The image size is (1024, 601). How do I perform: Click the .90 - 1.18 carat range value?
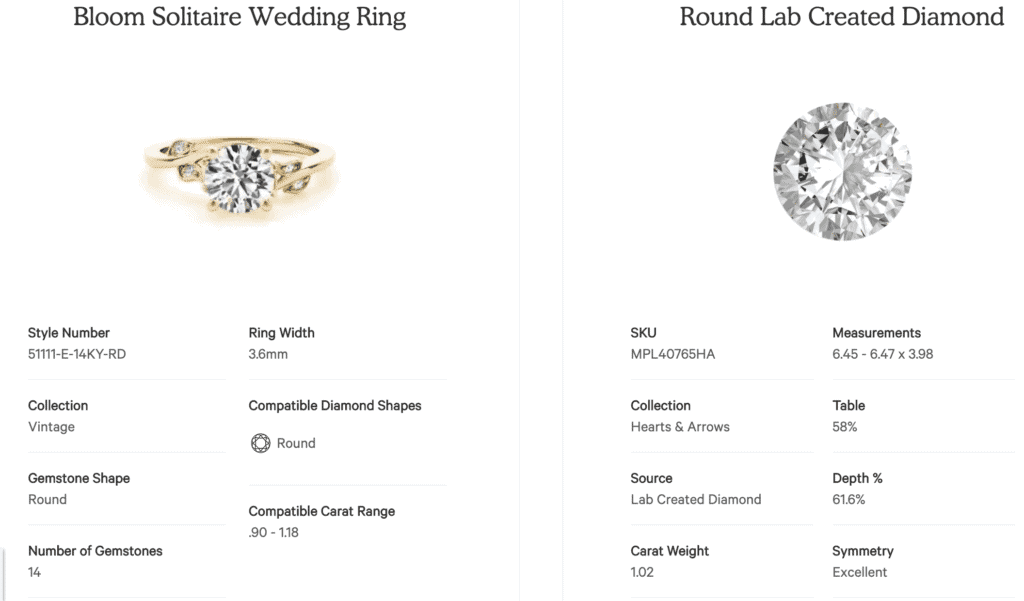[x=274, y=532]
